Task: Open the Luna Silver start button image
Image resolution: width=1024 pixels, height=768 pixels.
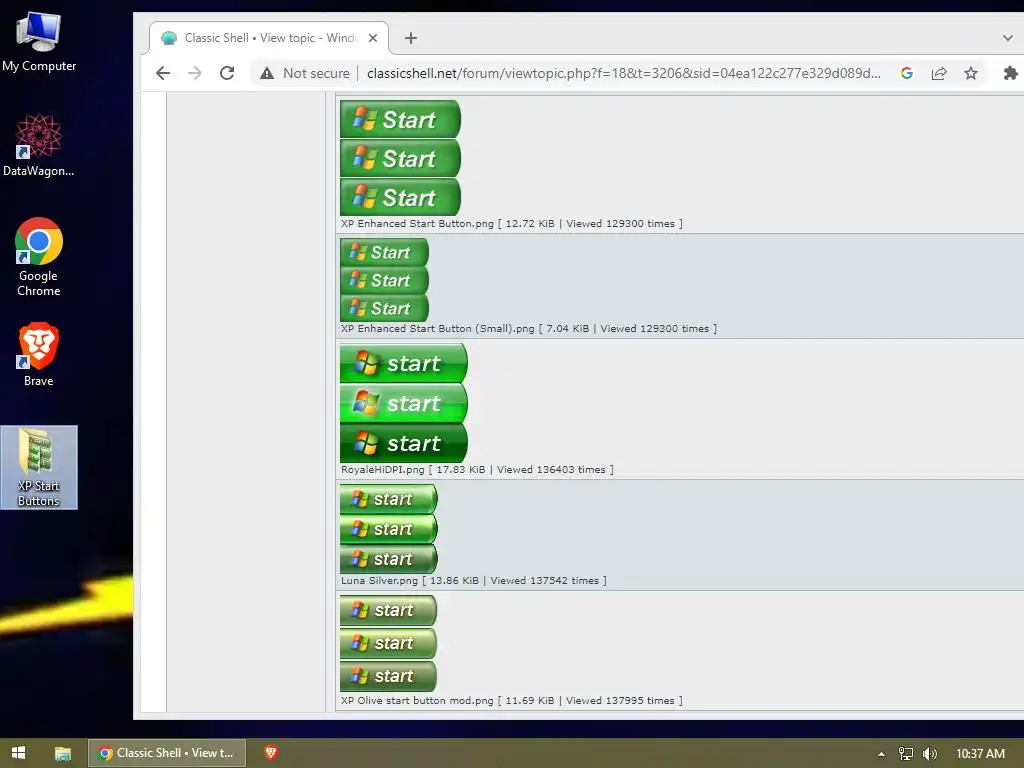Action: [389, 528]
